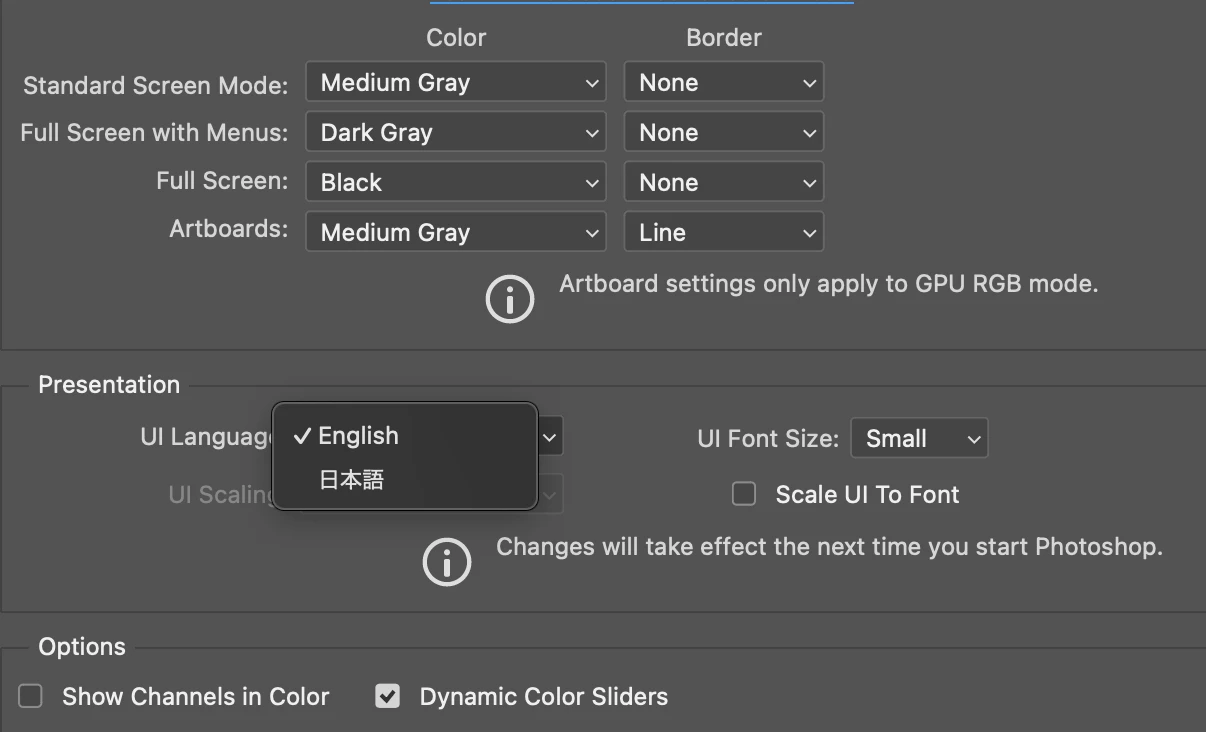
Task: Open Standard Screen Mode color dropdown
Action: [456, 83]
